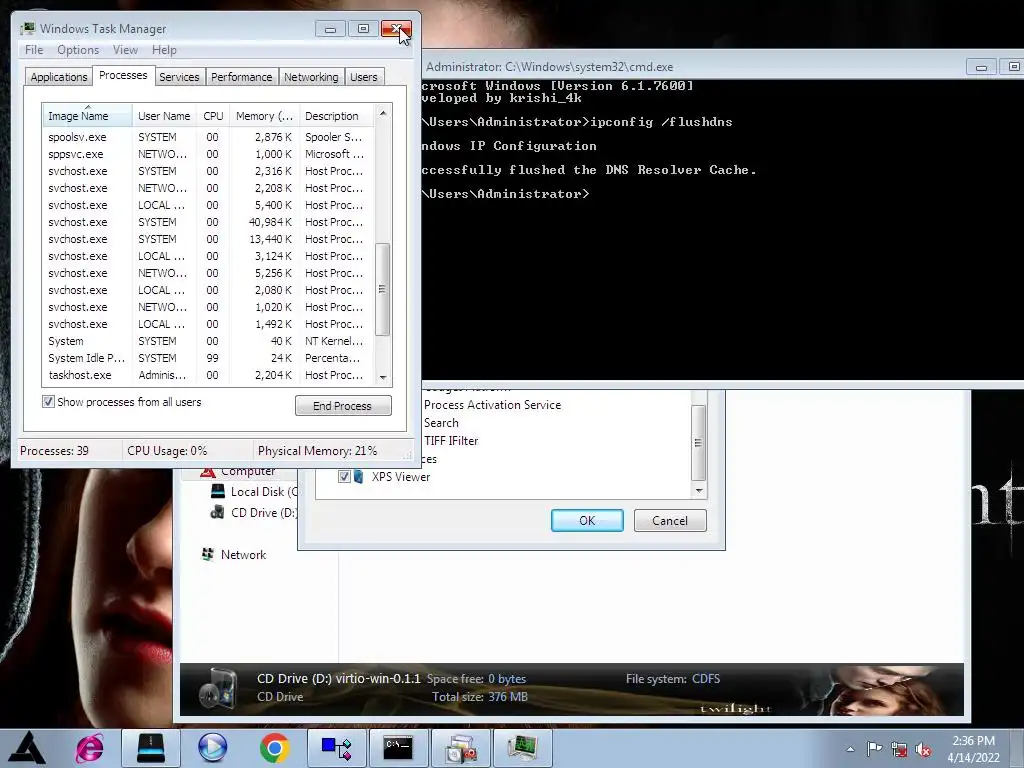The height and width of the screenshot is (768, 1024).
Task: Open Google Chrome from the taskbar
Action: point(274,748)
